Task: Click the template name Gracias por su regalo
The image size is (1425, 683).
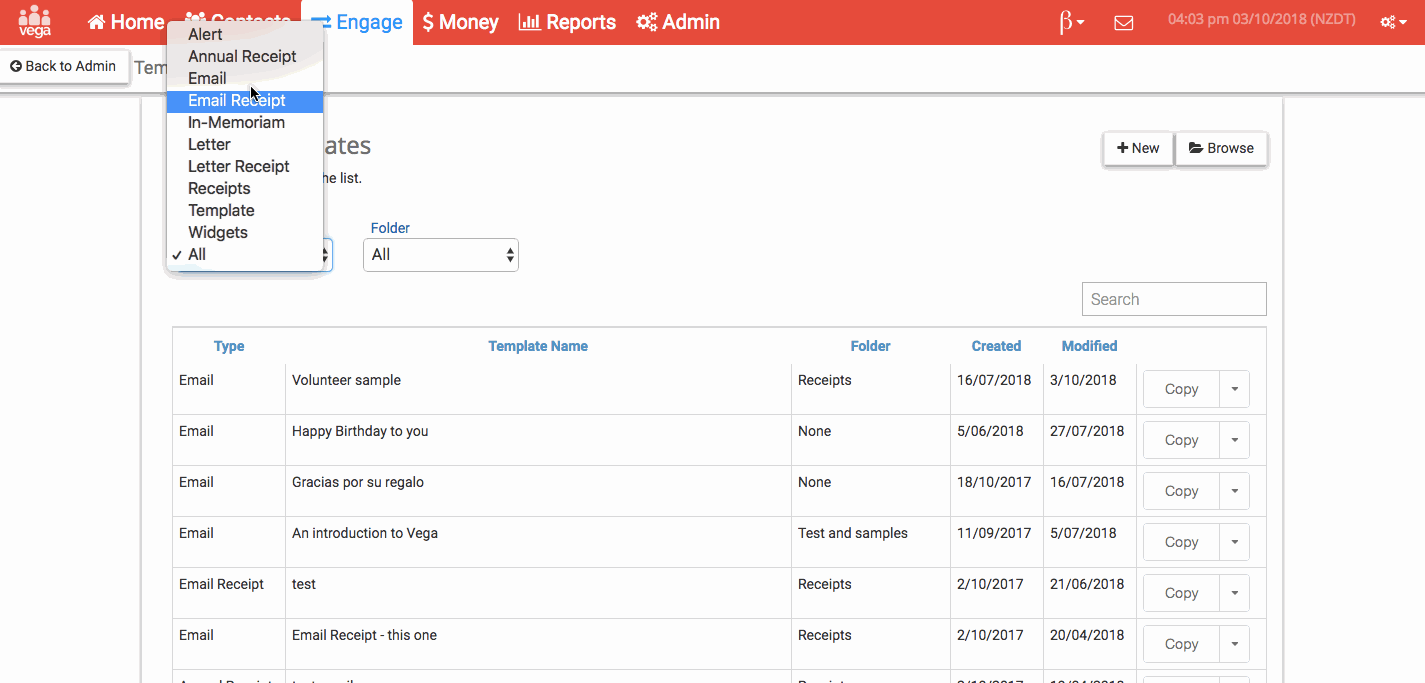Action: [358, 482]
